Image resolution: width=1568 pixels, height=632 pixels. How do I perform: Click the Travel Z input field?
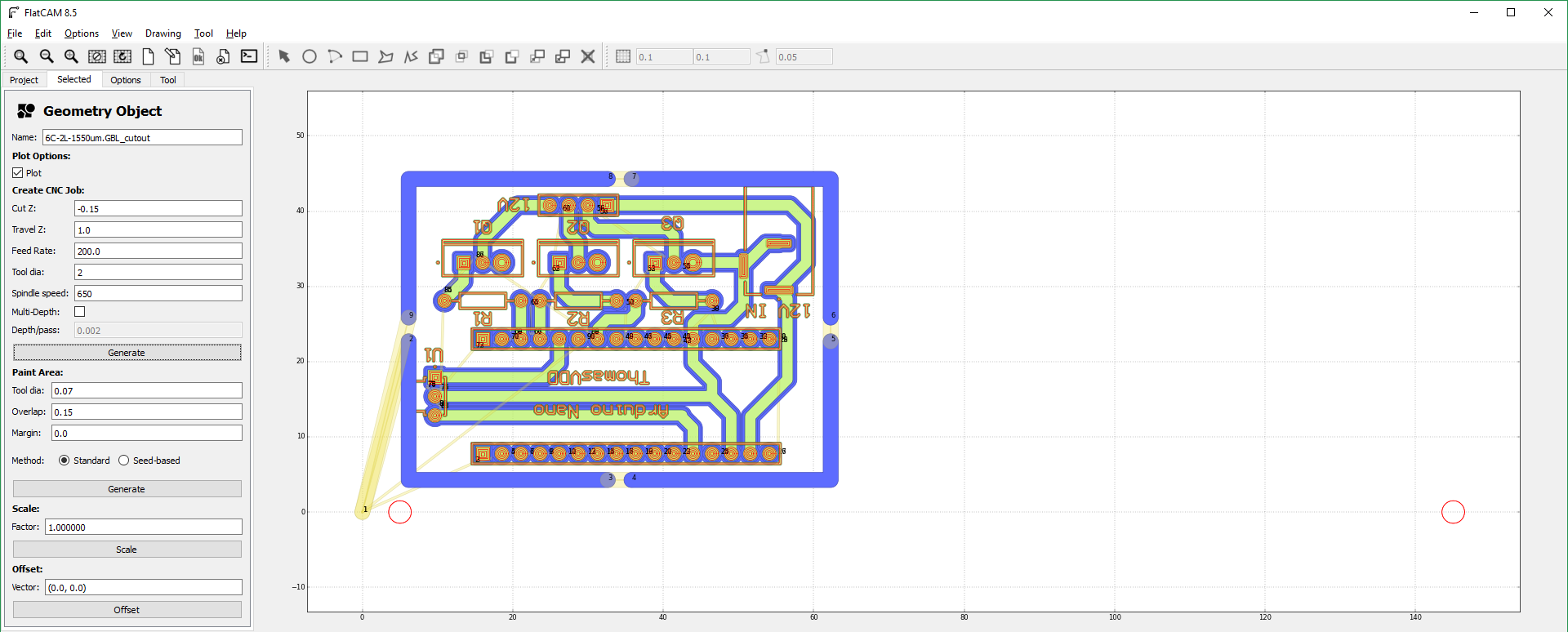pyautogui.click(x=158, y=230)
